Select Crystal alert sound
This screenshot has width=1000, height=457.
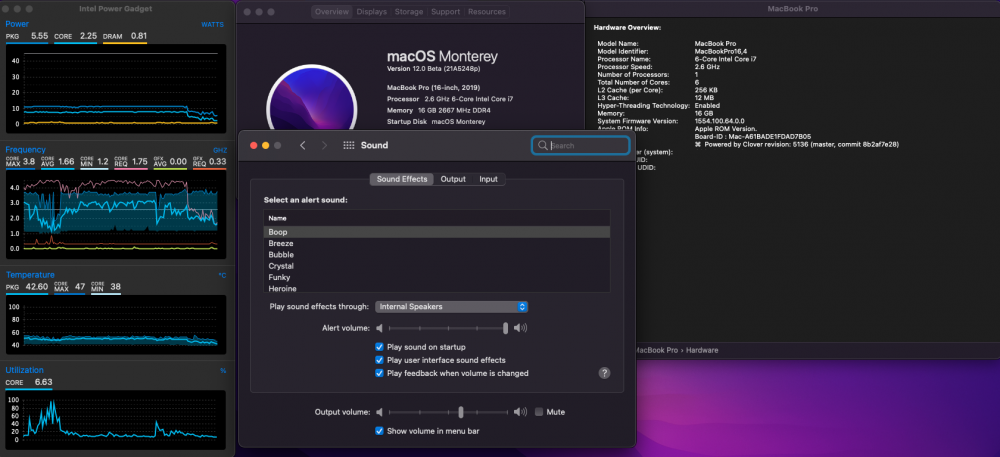437,266
